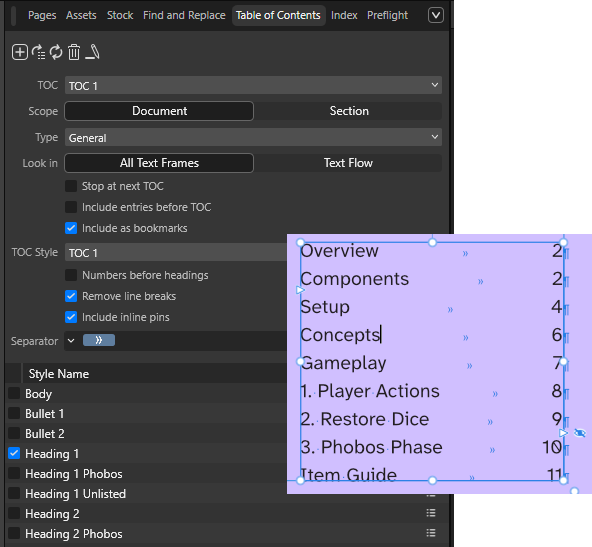
Task: Insert a new table of contents
Action: [20, 52]
